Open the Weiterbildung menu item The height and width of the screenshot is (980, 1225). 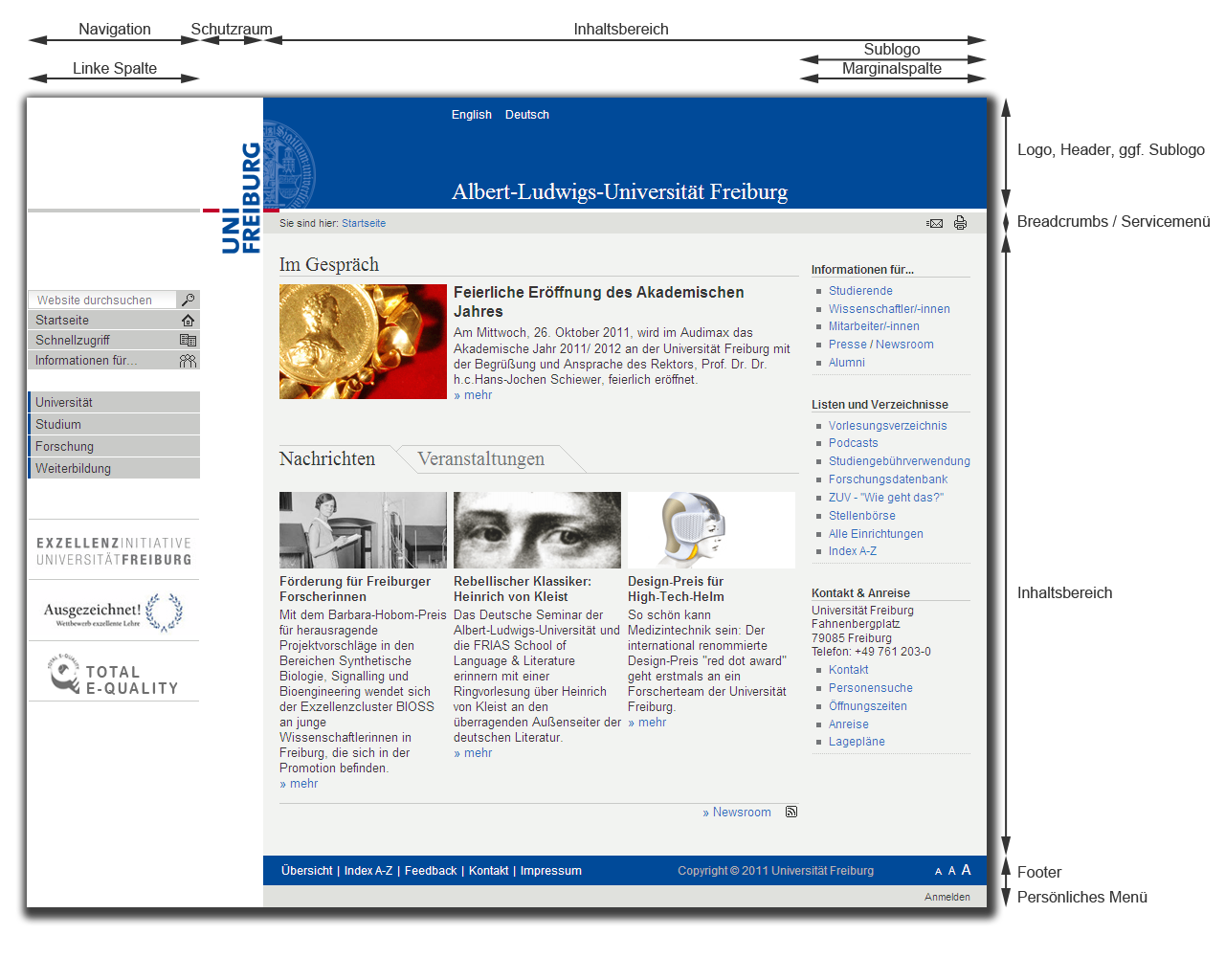point(114,469)
